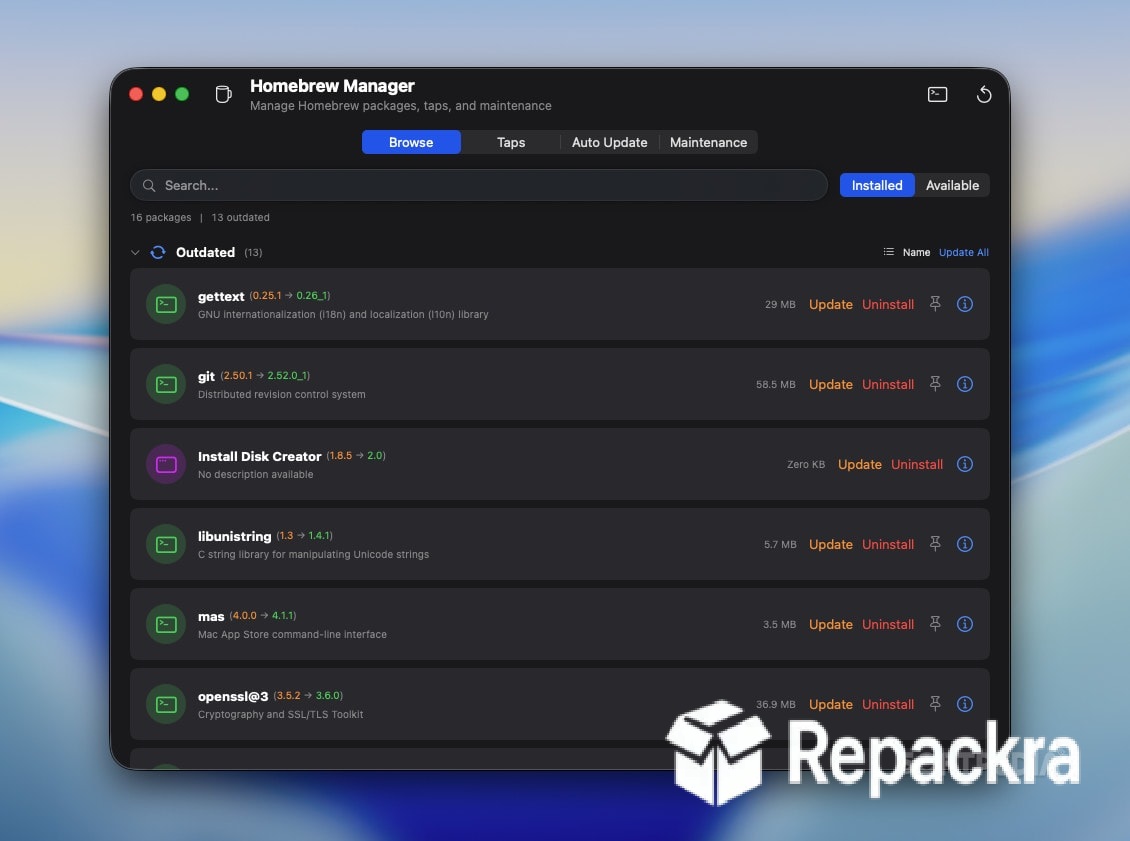Viewport: 1130px width, 841px height.
Task: Show info for libunistring
Action: (964, 544)
